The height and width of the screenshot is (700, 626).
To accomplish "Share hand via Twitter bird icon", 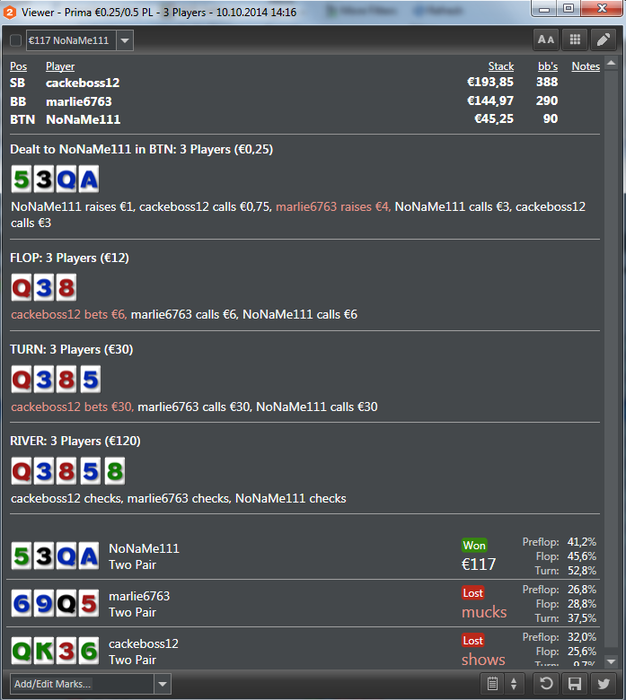I will coord(603,683).
